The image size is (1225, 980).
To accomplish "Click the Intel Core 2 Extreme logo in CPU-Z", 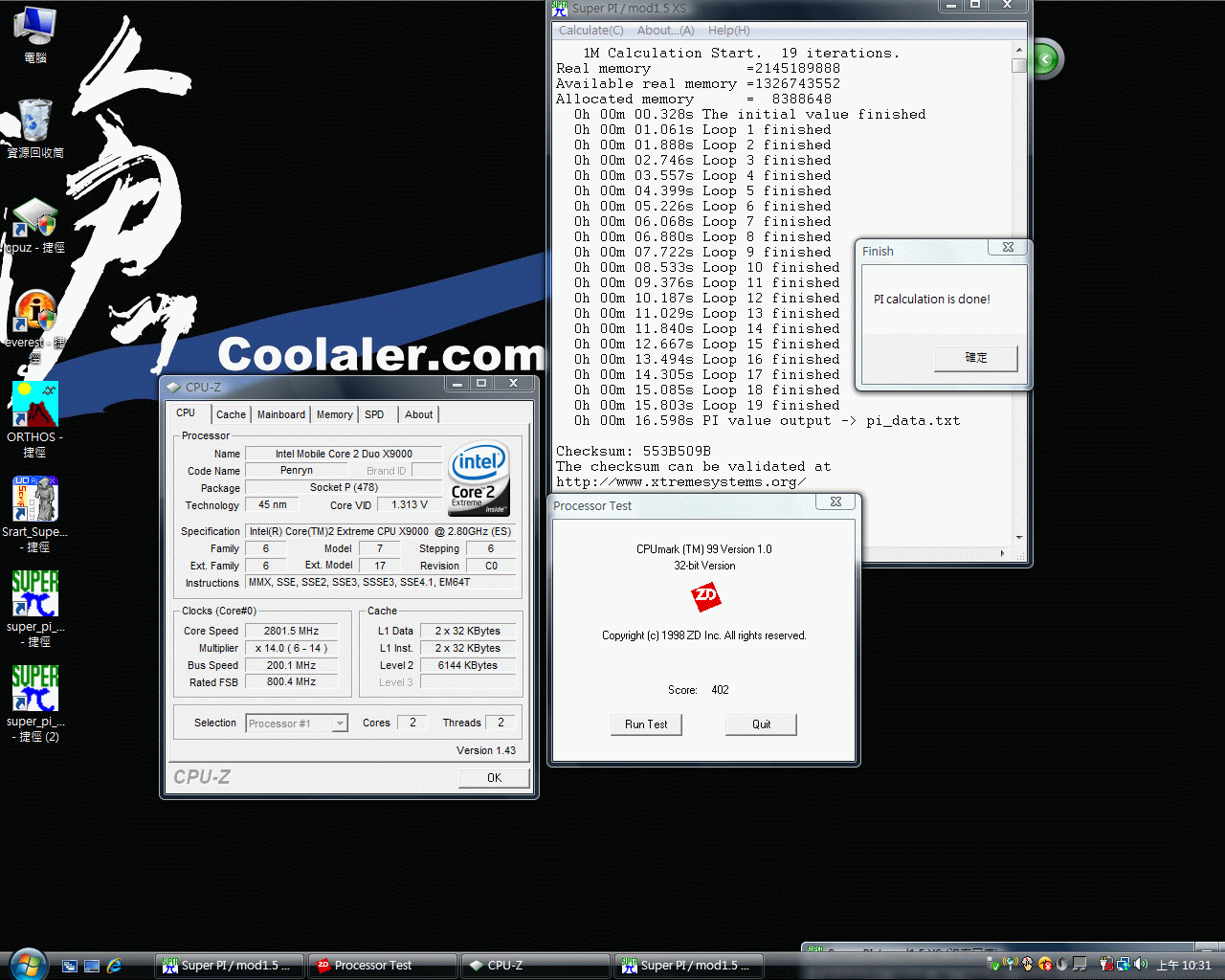I will pos(479,479).
